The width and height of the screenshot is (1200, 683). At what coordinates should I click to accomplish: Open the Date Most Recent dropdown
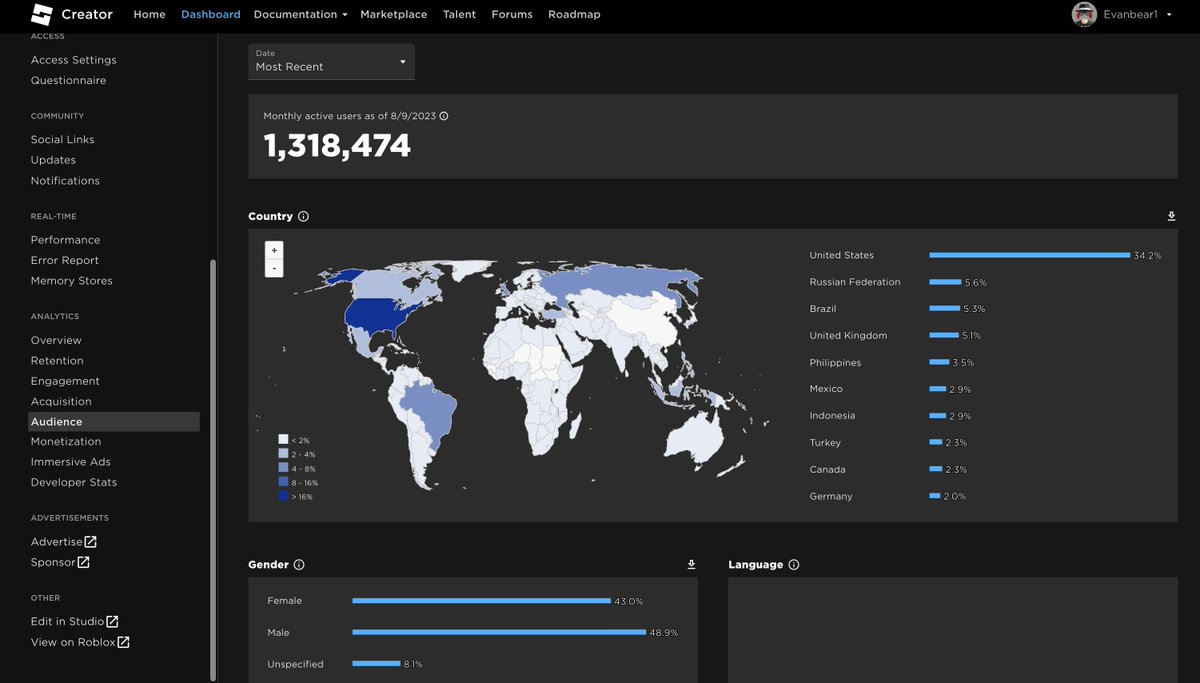331,61
